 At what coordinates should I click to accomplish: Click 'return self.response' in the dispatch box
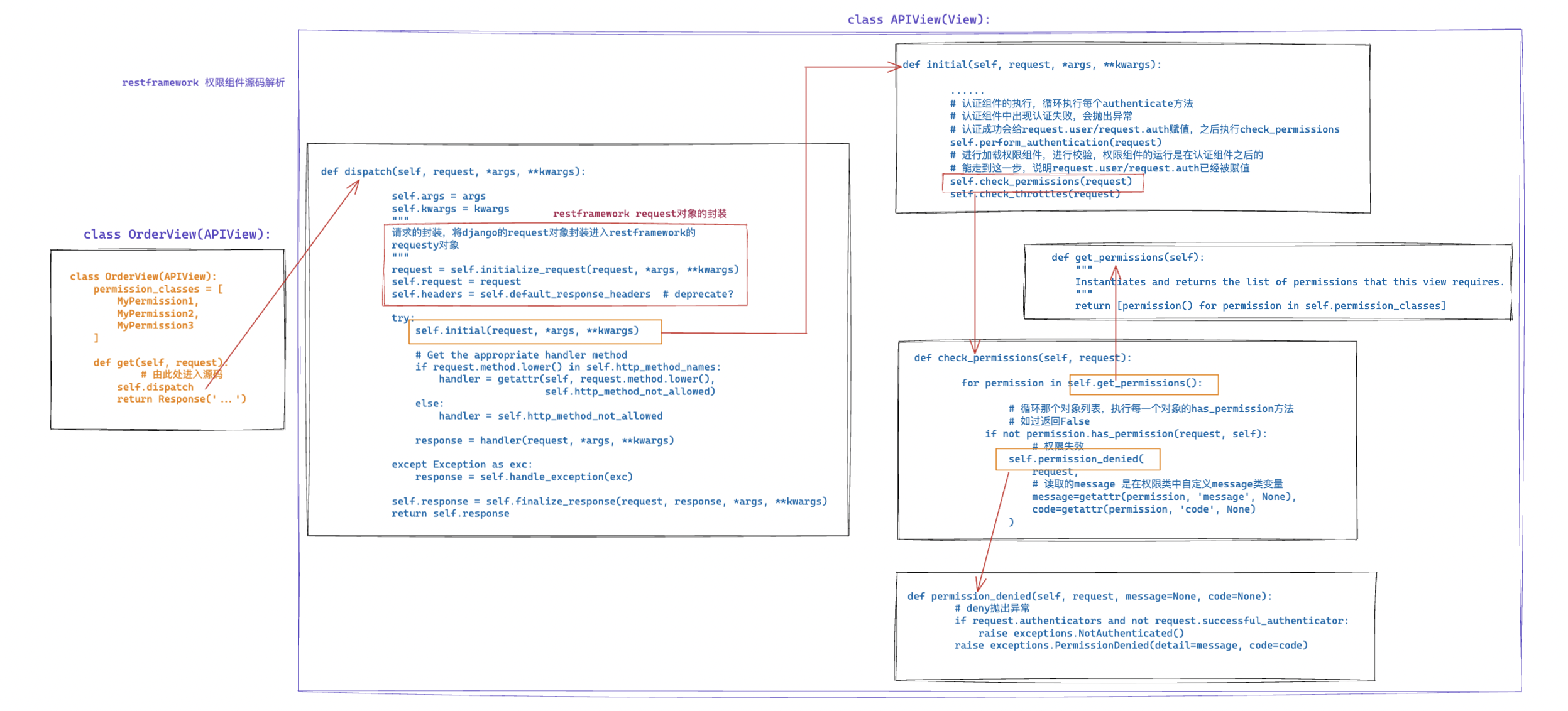point(450,513)
